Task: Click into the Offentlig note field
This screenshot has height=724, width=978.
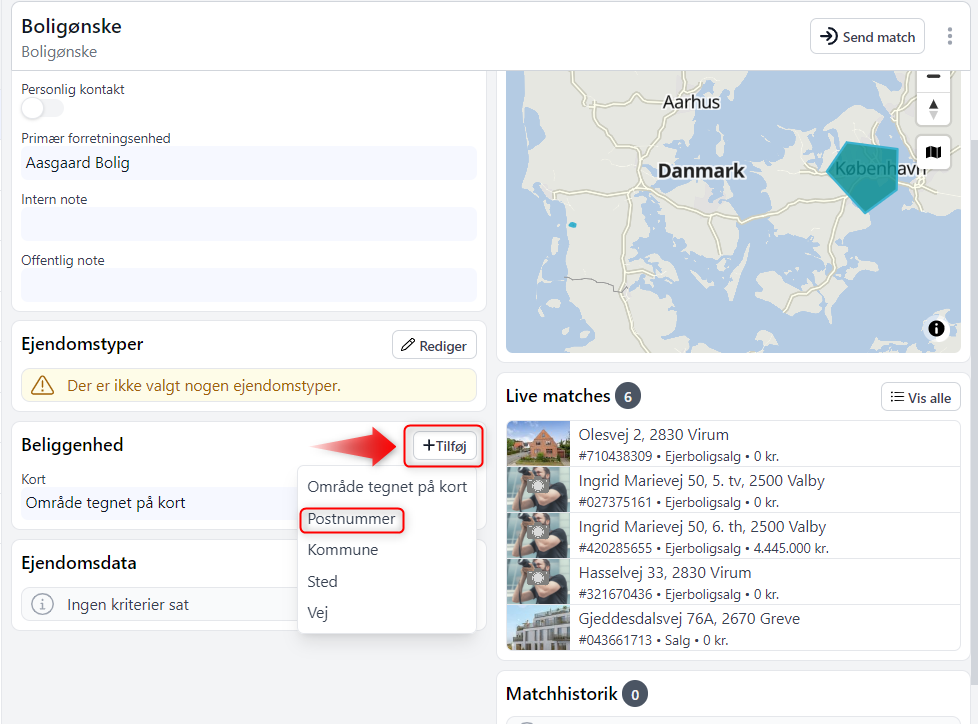Action: pyautogui.click(x=249, y=285)
